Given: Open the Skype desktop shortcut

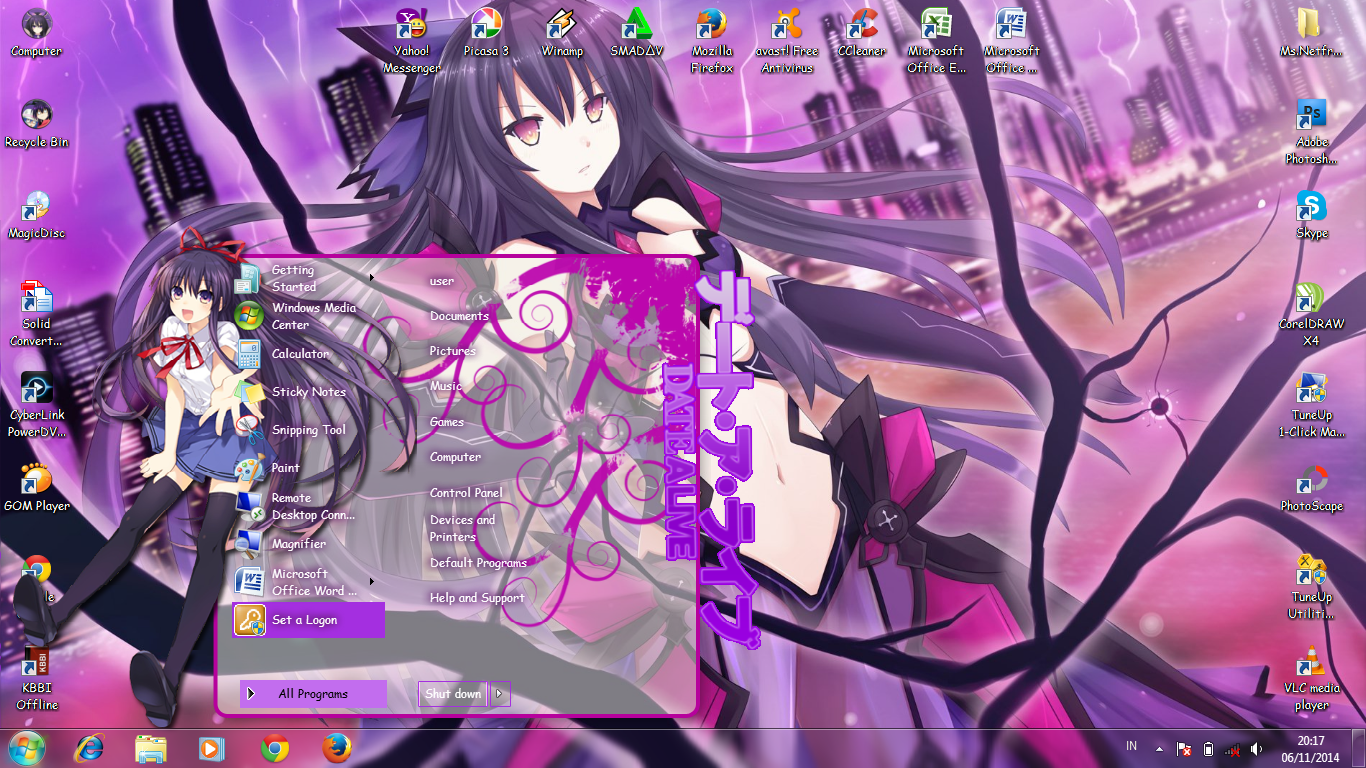Looking at the screenshot, I should 1311,215.
